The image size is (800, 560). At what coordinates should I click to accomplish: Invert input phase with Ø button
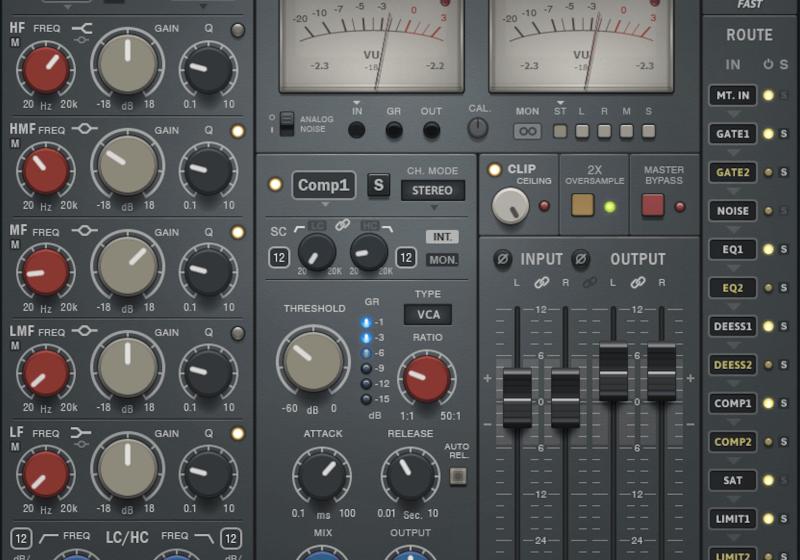[502, 259]
